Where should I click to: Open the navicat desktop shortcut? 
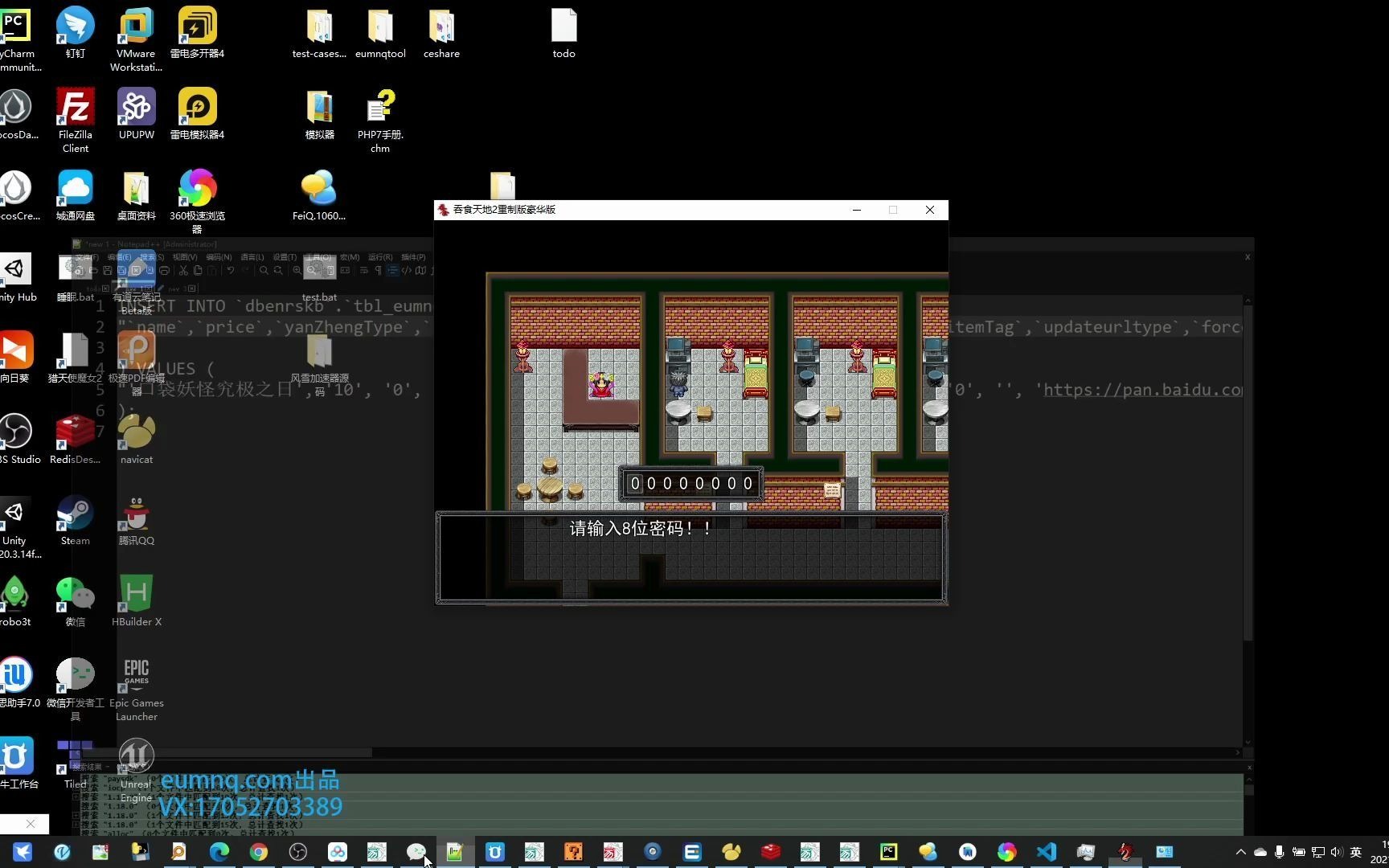[136, 439]
